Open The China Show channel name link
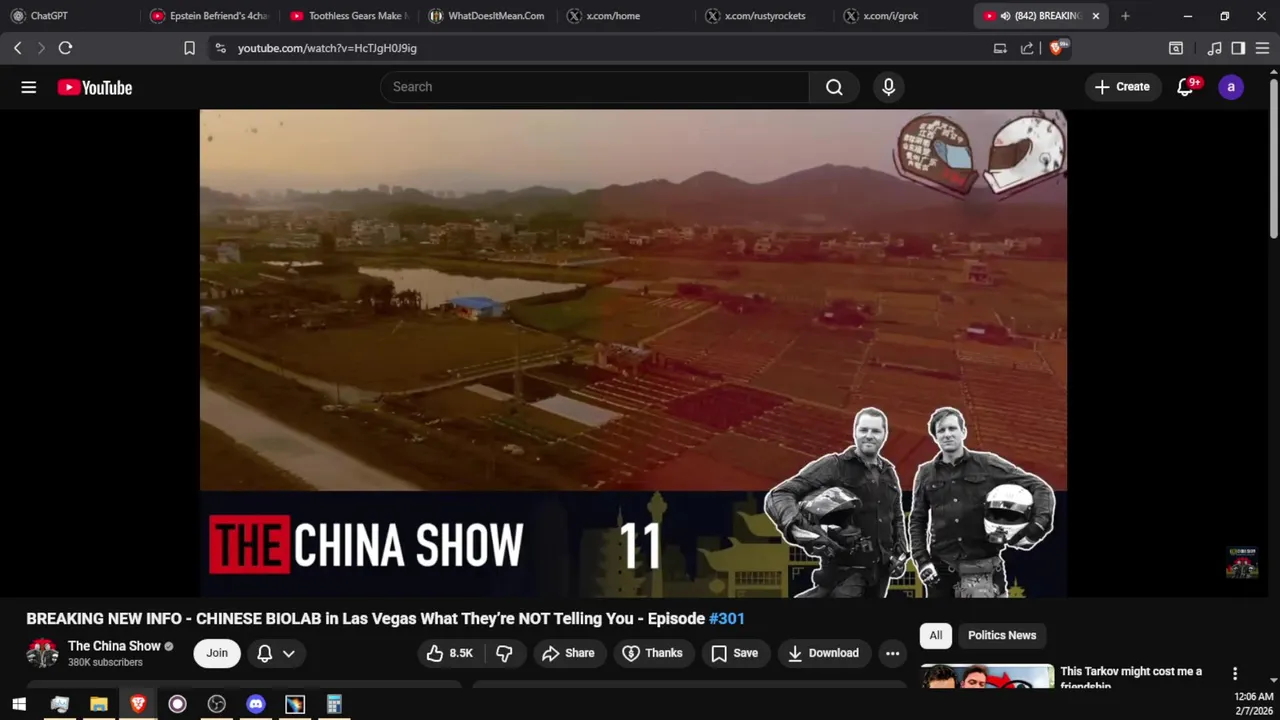1280x720 pixels. coord(114,646)
